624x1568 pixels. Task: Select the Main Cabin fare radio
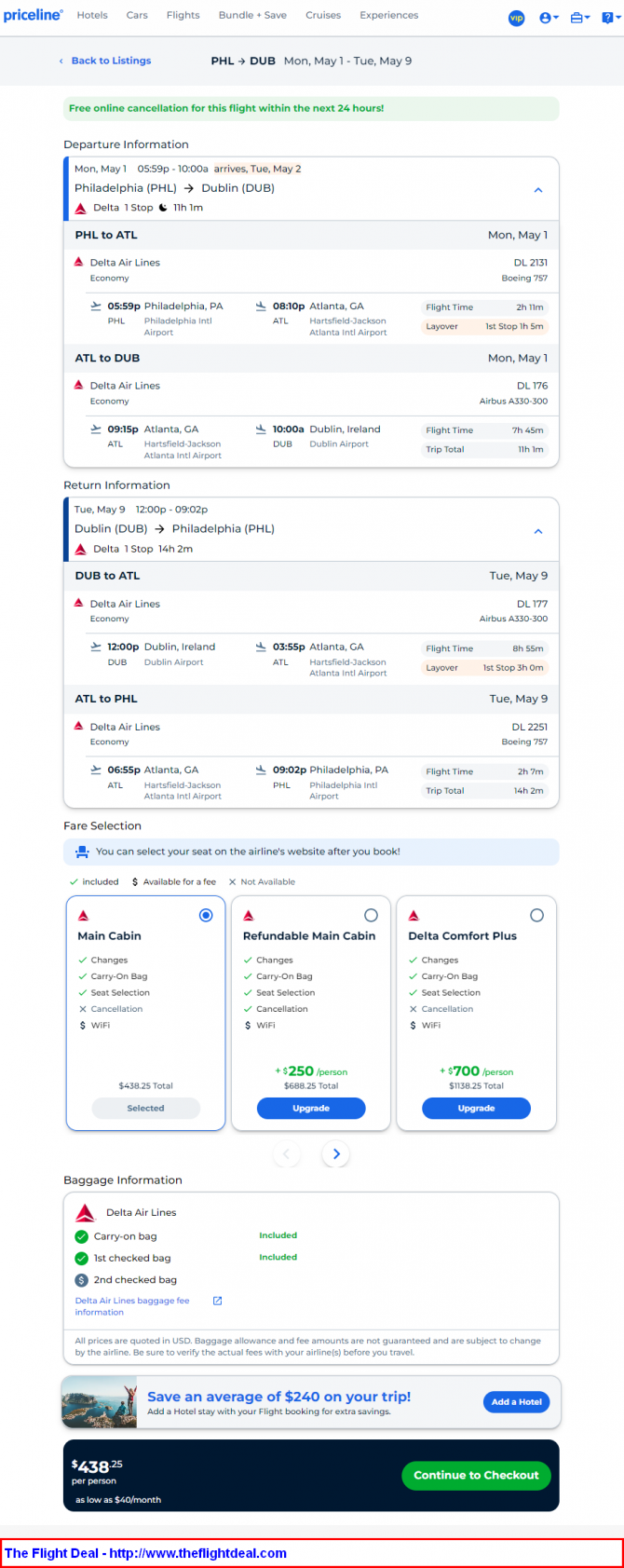tap(206, 915)
